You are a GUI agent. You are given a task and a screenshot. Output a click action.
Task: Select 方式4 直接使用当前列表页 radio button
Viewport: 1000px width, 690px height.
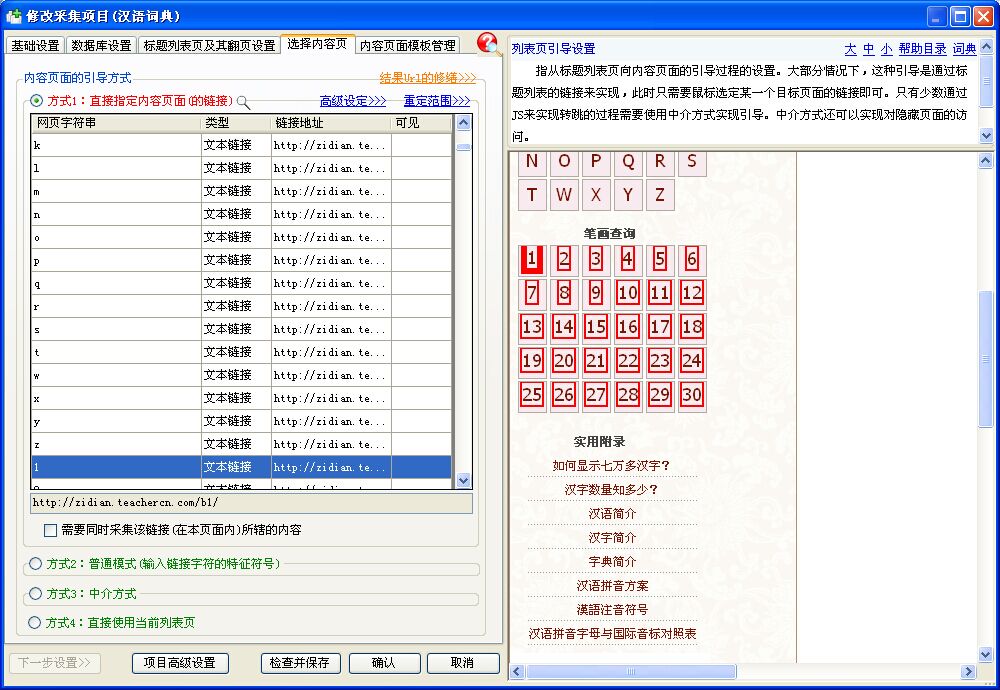36,622
